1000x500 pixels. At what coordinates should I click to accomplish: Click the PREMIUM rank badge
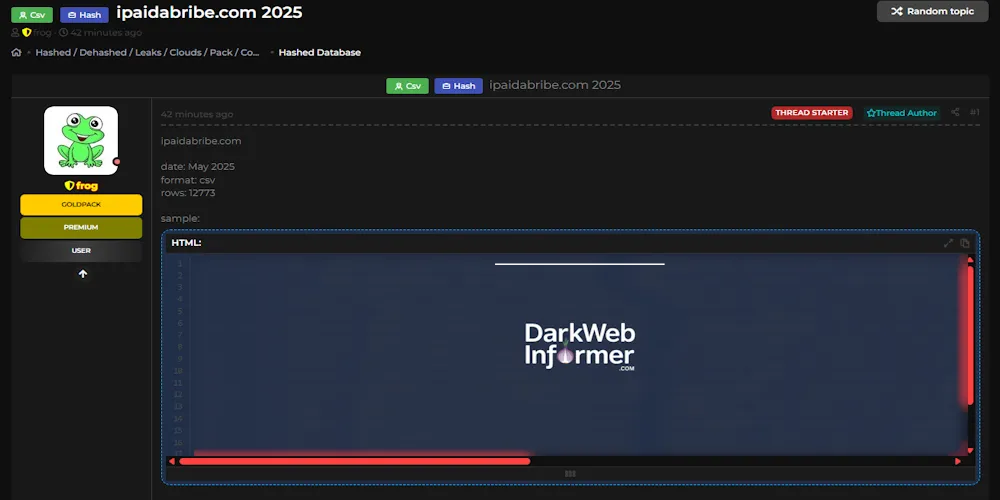[81, 228]
